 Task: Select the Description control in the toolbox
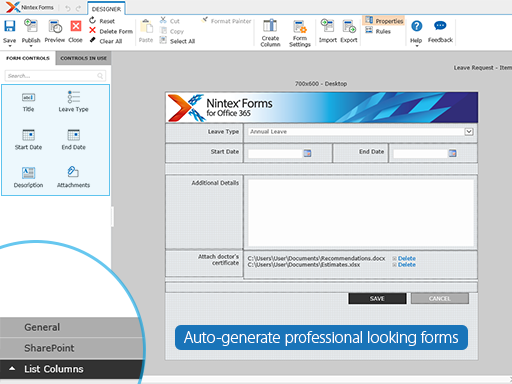[x=28, y=177]
